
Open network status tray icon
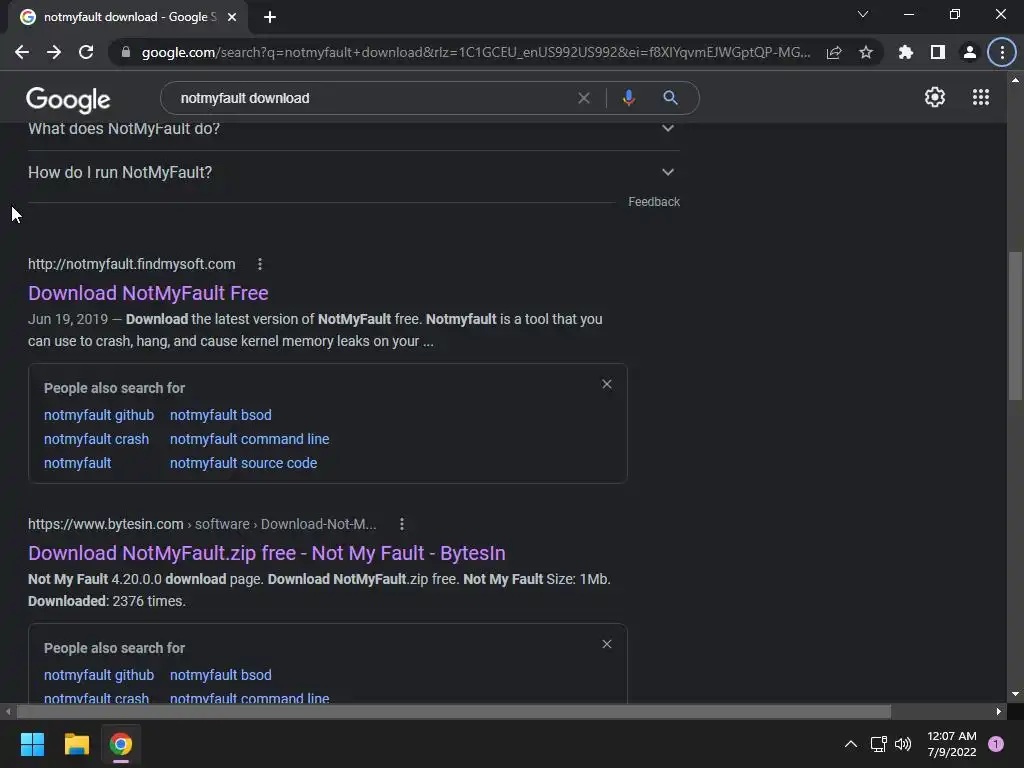pos(878,744)
